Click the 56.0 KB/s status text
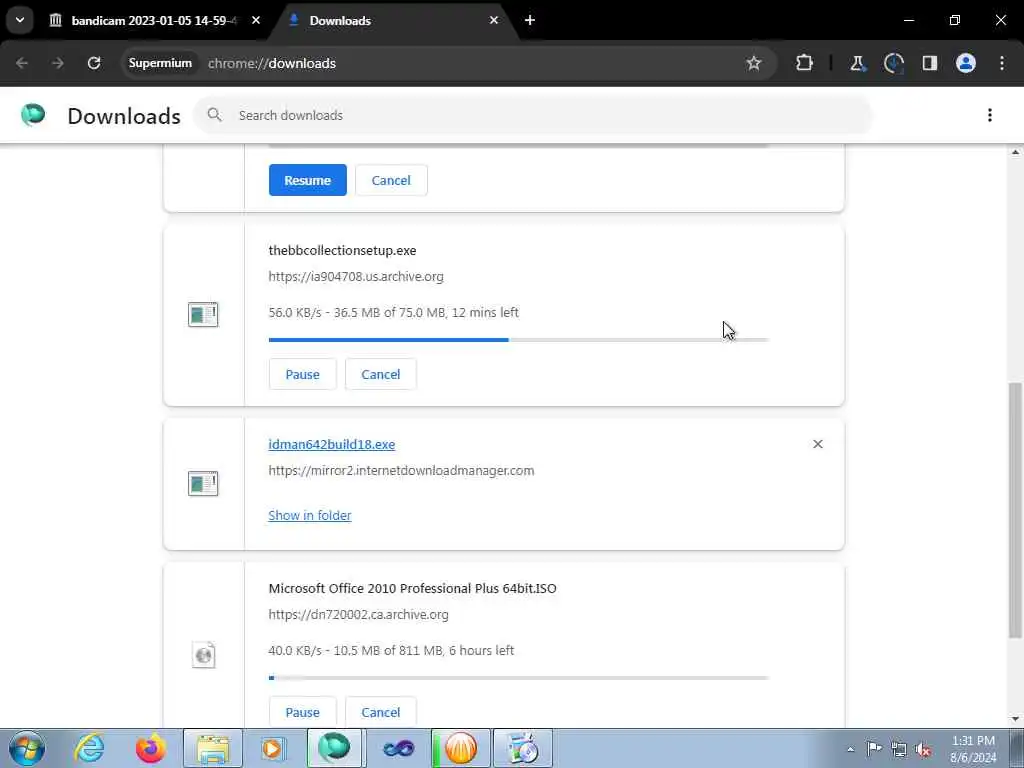The width and height of the screenshot is (1024, 768). [x=394, y=312]
